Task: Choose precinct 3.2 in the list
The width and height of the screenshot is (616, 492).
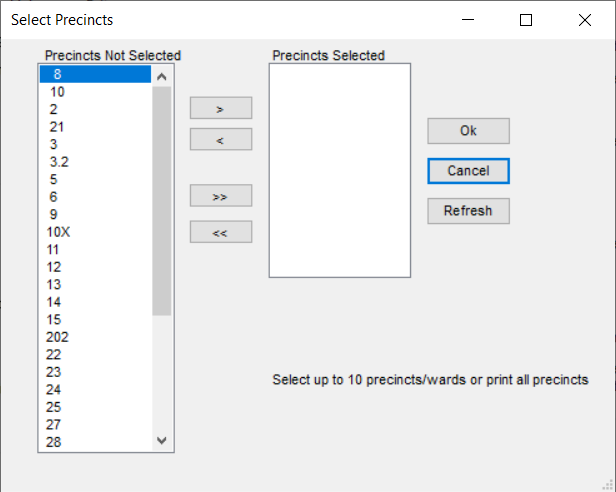Action: 95,162
